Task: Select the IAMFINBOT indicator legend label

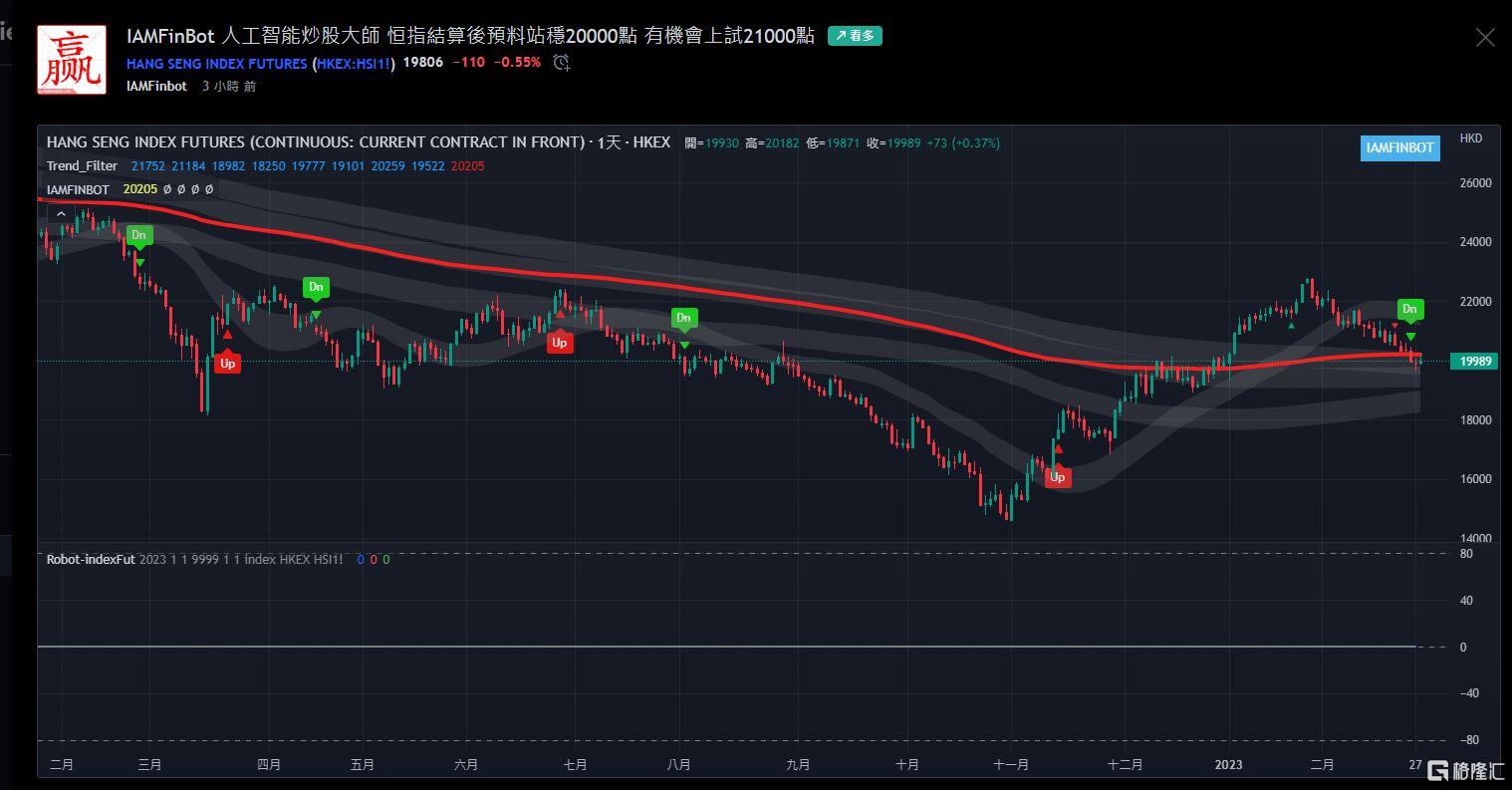Action: tap(78, 189)
